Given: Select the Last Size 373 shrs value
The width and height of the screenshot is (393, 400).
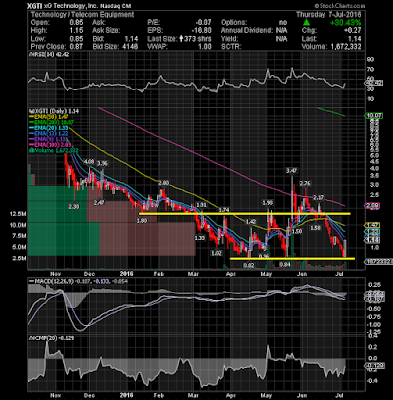Looking at the screenshot, I should (195, 39).
